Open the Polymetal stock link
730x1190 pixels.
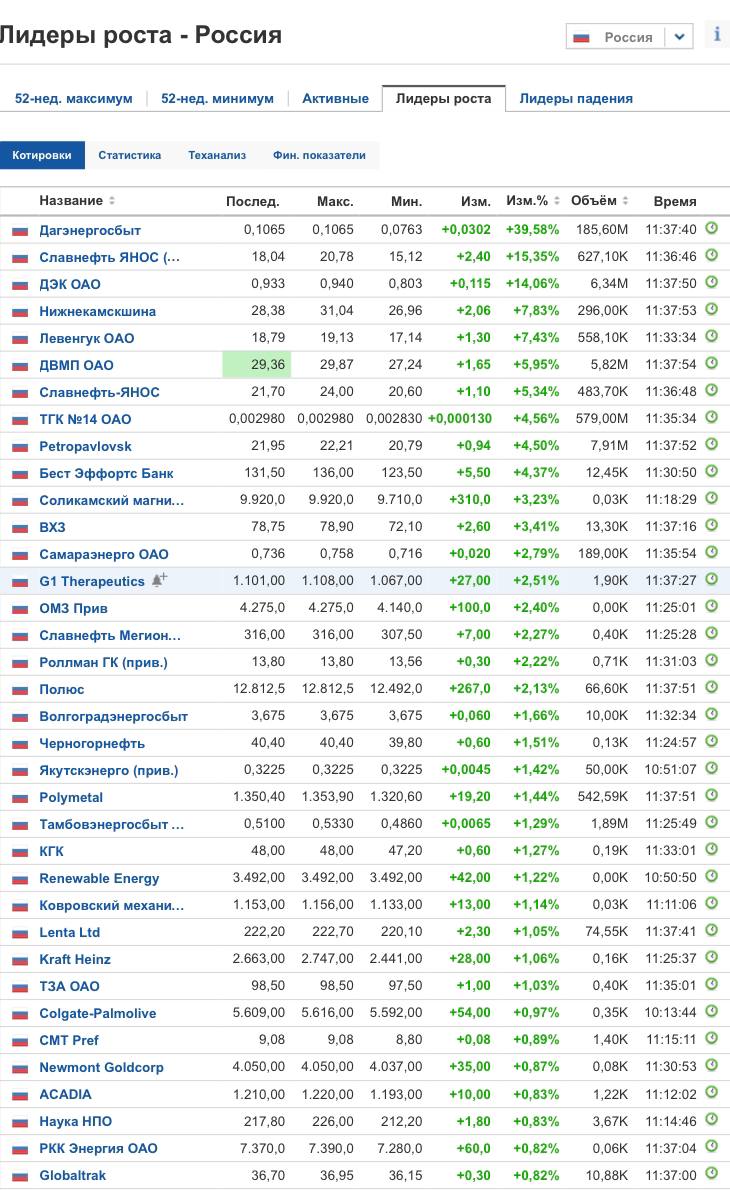pos(71,797)
